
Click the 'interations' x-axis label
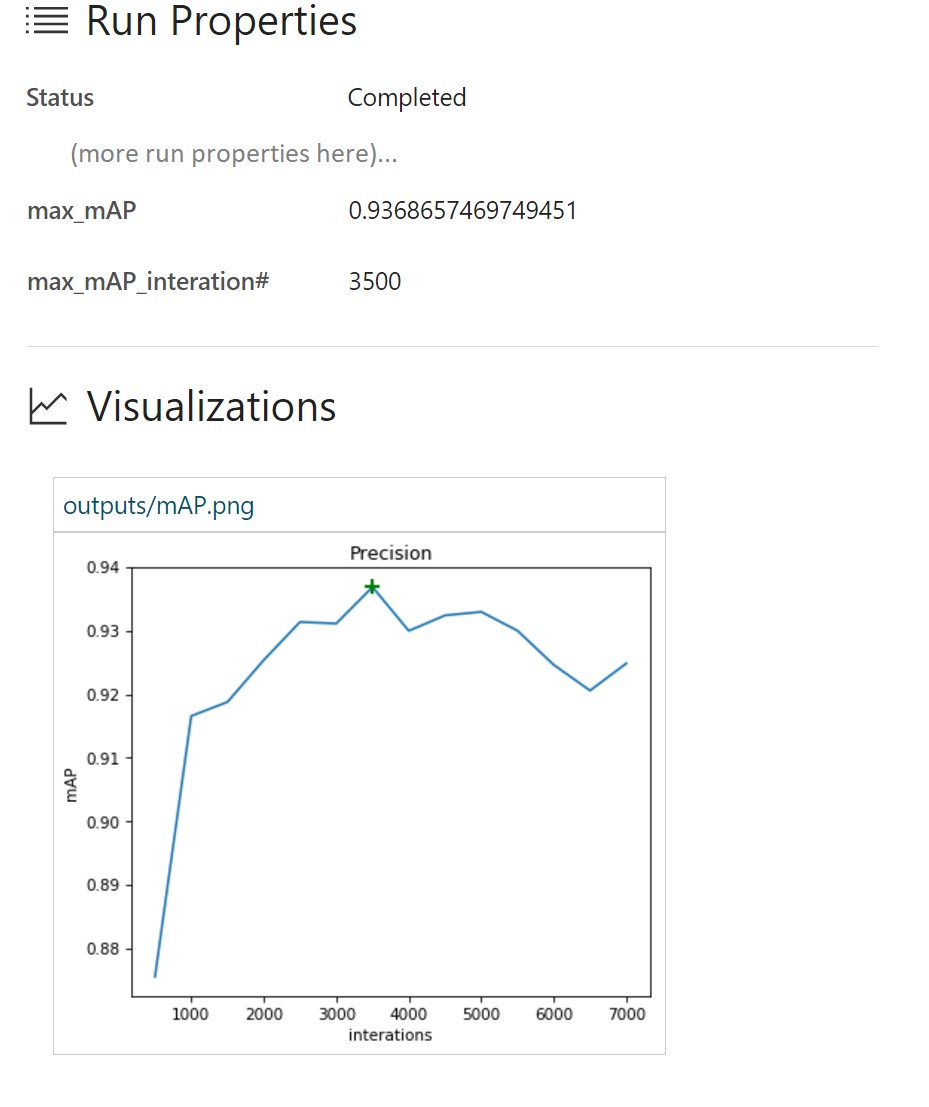tap(390, 1035)
